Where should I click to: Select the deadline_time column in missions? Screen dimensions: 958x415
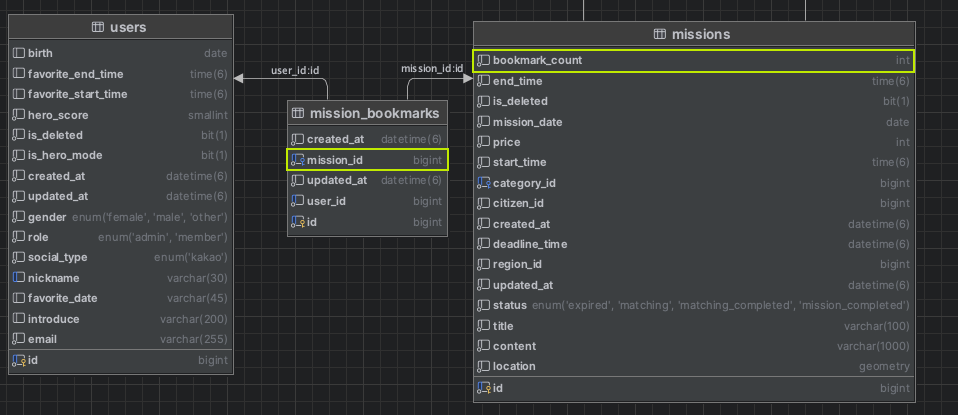(694, 244)
